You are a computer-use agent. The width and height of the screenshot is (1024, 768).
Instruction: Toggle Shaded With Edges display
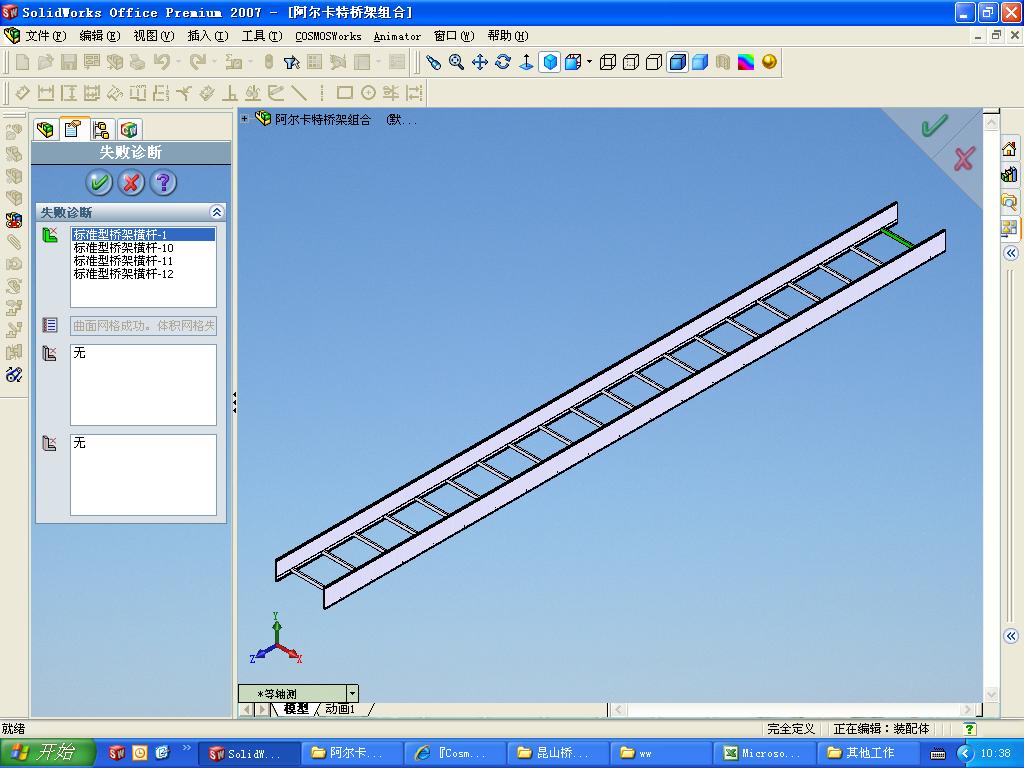coord(677,62)
